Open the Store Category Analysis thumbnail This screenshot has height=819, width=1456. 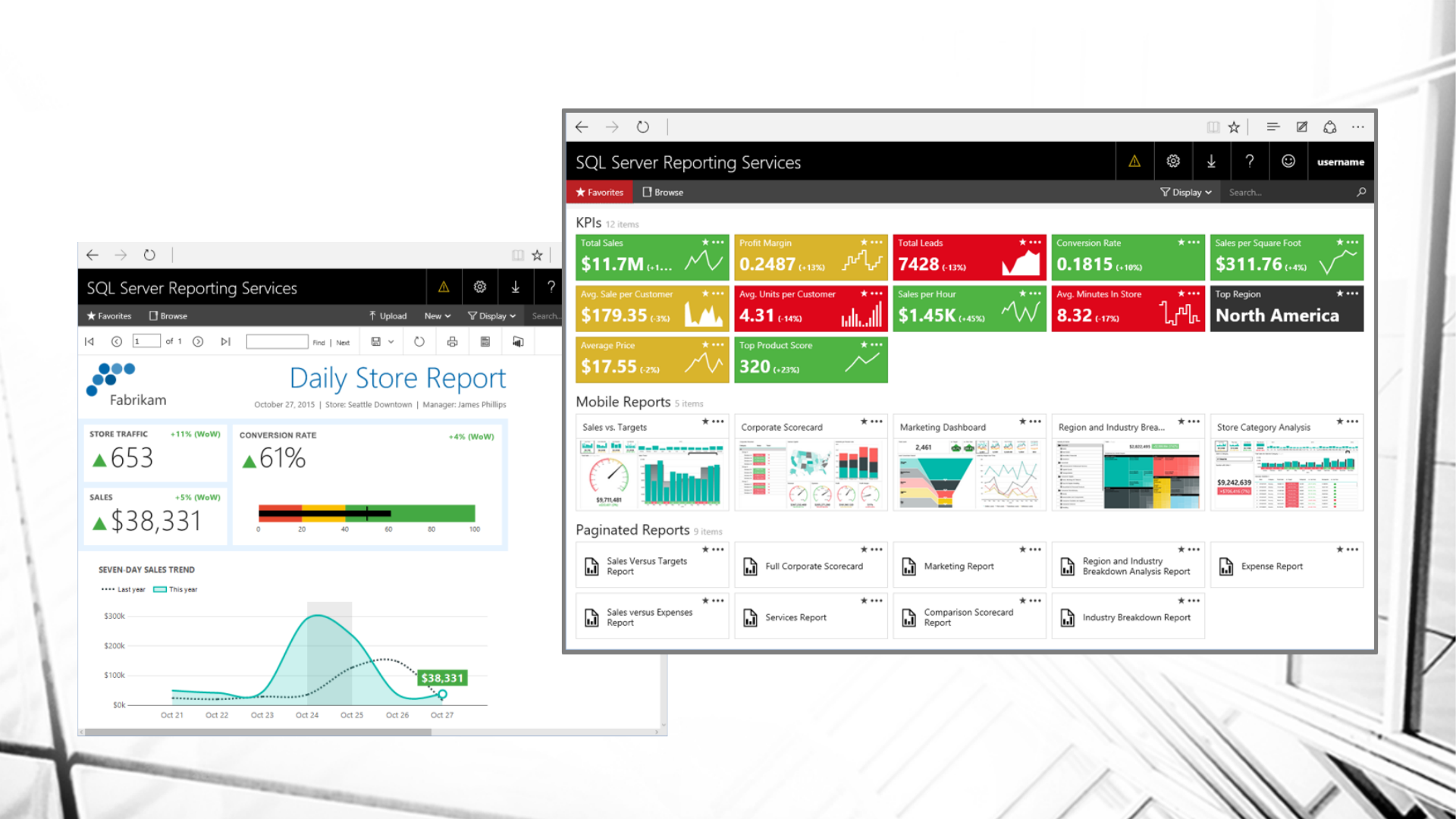click(1286, 475)
